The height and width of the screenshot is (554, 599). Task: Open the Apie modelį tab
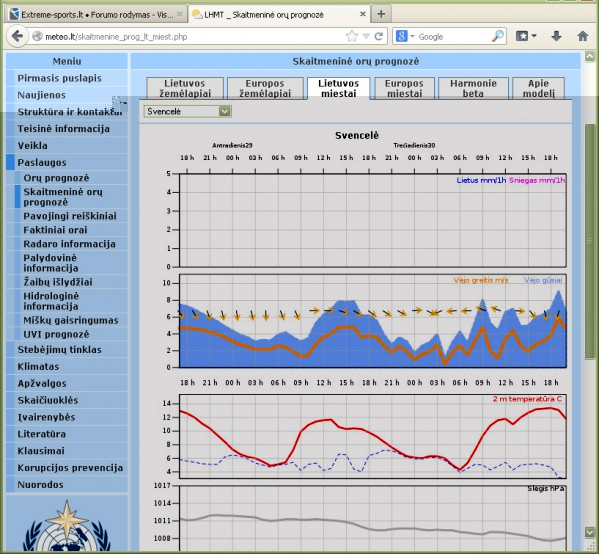click(x=538, y=88)
